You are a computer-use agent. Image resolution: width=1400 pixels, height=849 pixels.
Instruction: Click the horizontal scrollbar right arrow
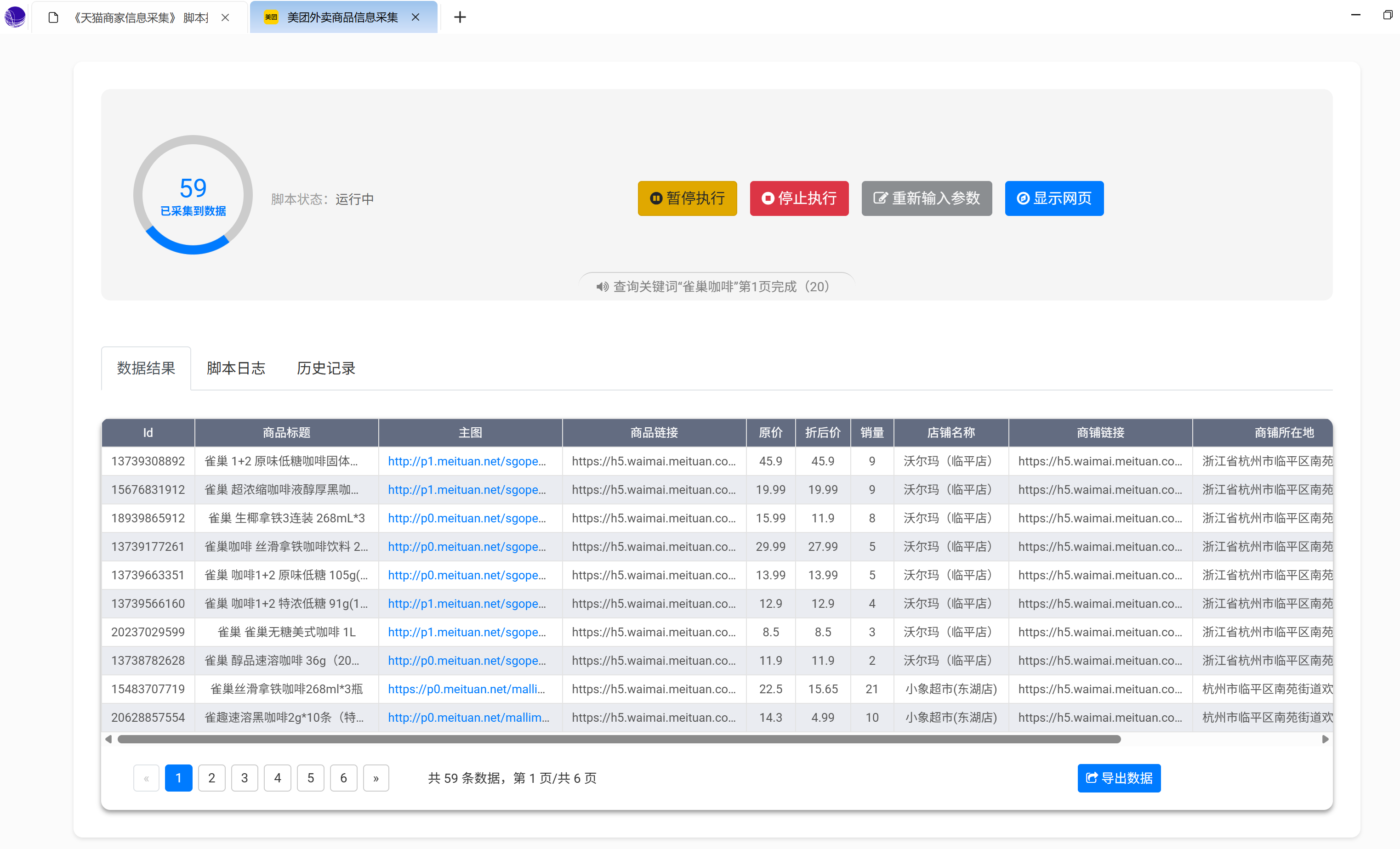pyautogui.click(x=1325, y=739)
